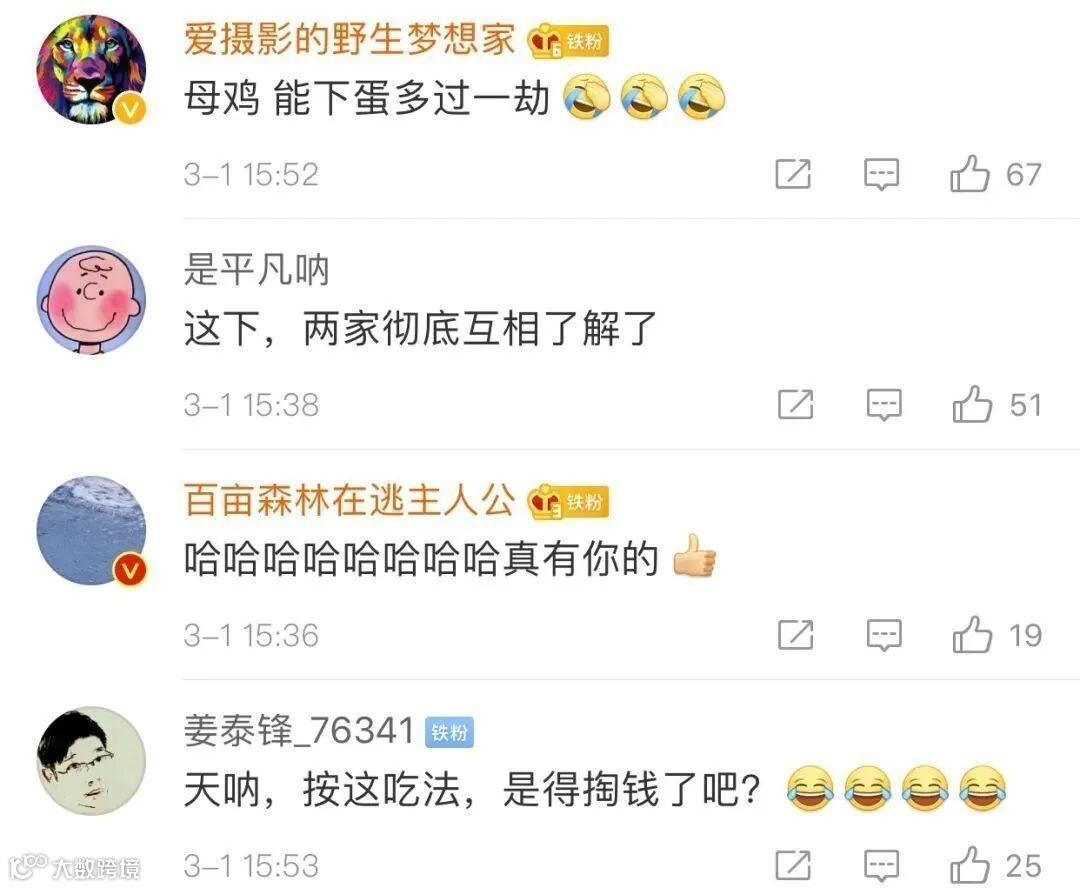Open 姜泰锋_76341 profile name
1080x888 pixels.
tap(299, 730)
